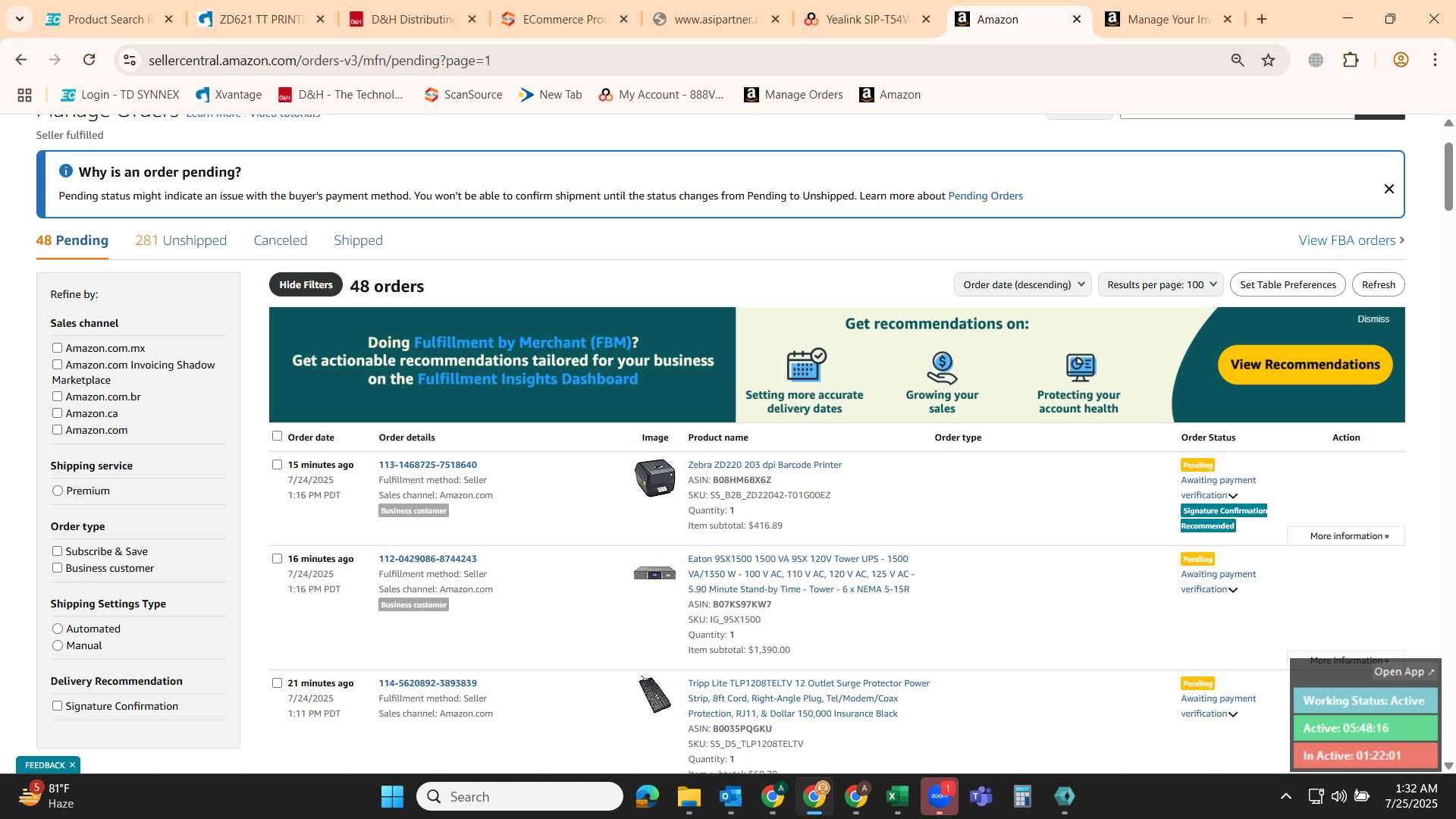Check the Amazon.com.mx sales channel
The width and height of the screenshot is (1456, 819).
coord(57,348)
